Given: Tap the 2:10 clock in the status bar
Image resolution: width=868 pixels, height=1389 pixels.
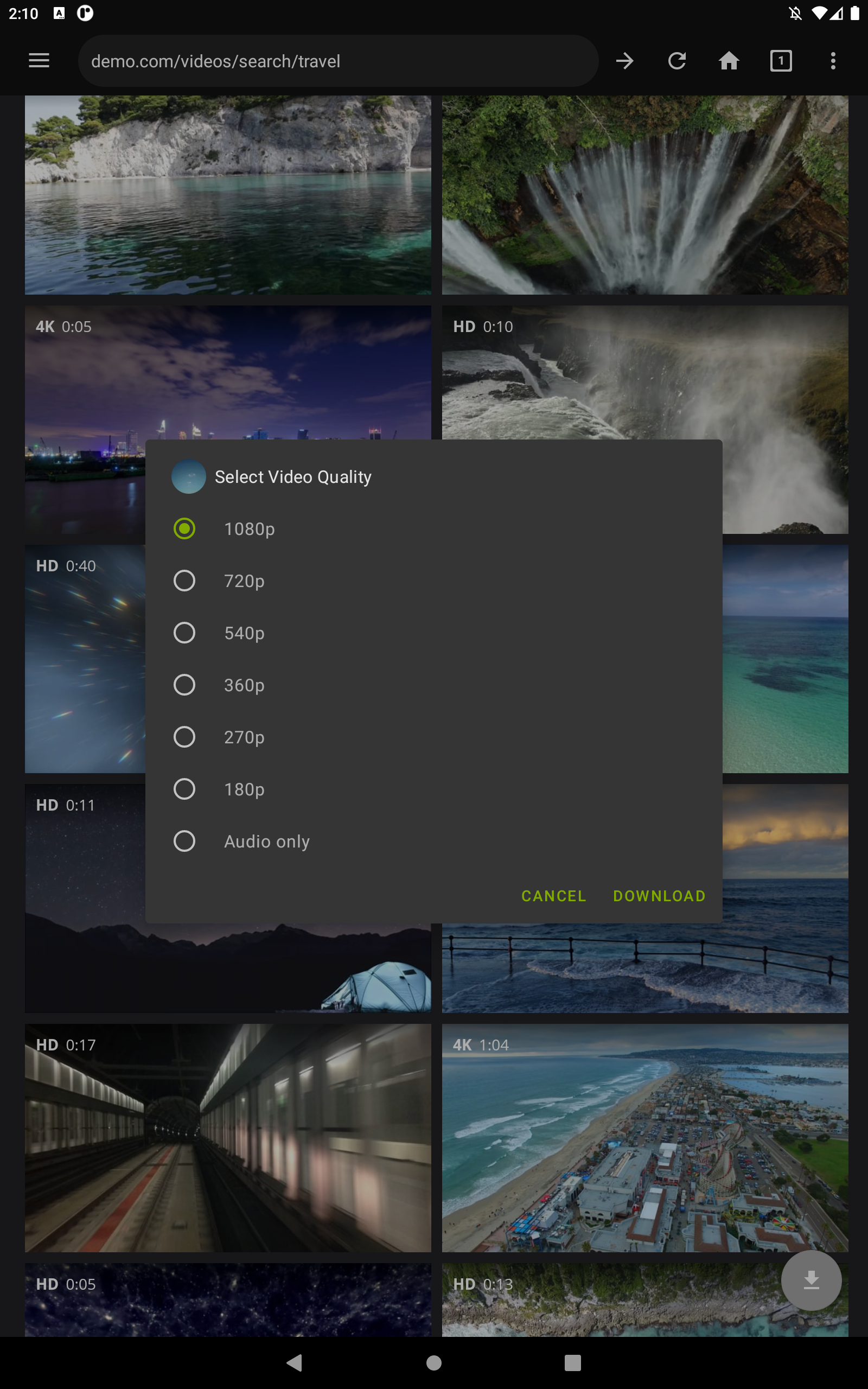Looking at the screenshot, I should point(23,13).
